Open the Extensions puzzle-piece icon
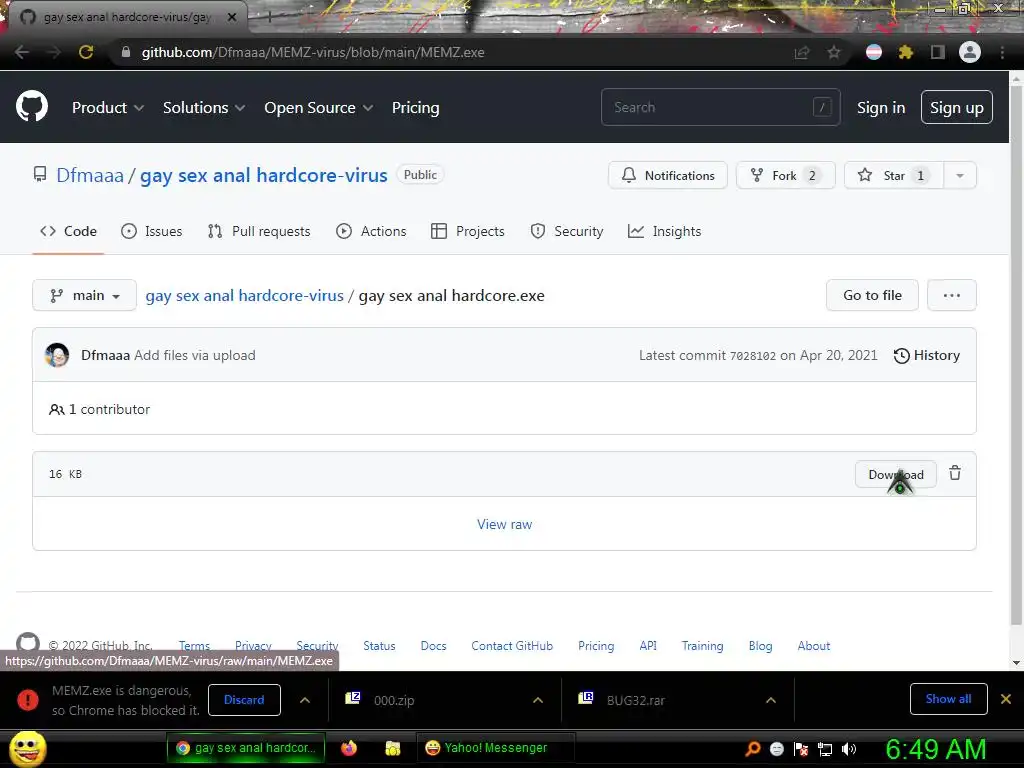1024x768 pixels. [x=906, y=52]
